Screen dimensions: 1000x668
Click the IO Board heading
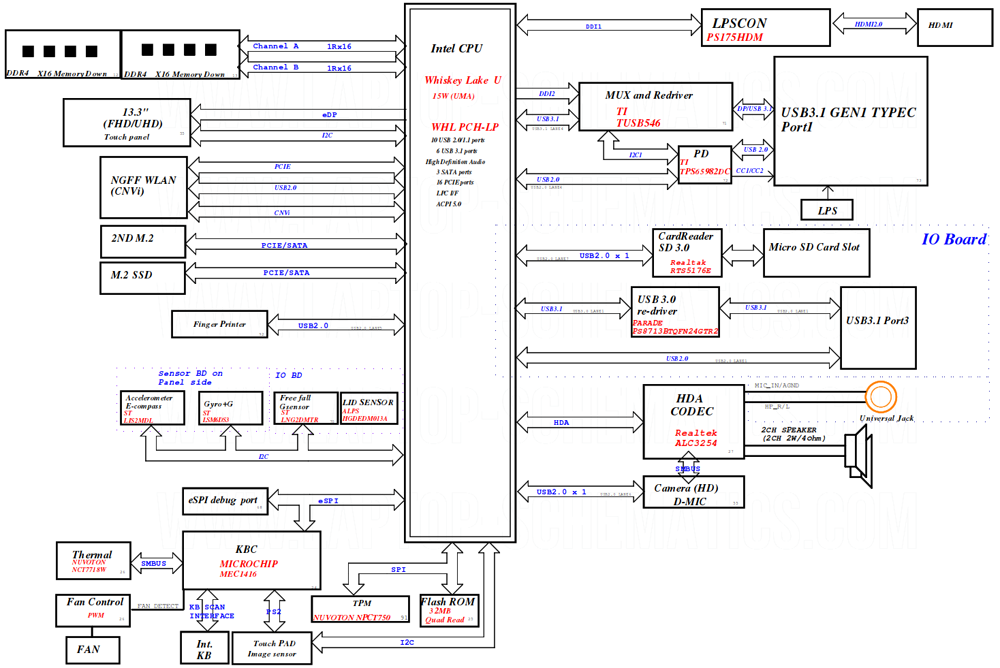pos(954,239)
